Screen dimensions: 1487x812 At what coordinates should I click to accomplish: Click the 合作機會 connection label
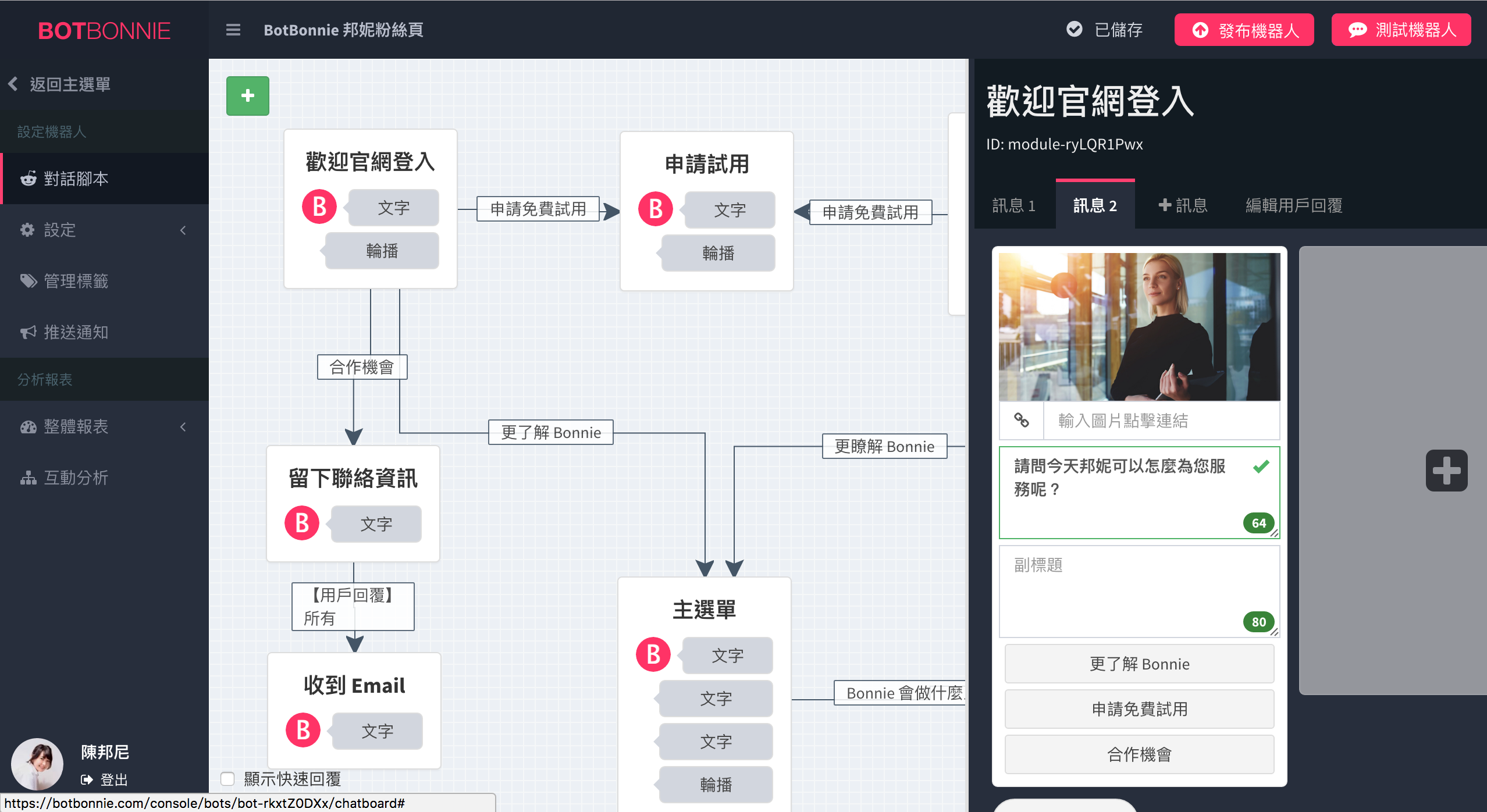point(362,367)
